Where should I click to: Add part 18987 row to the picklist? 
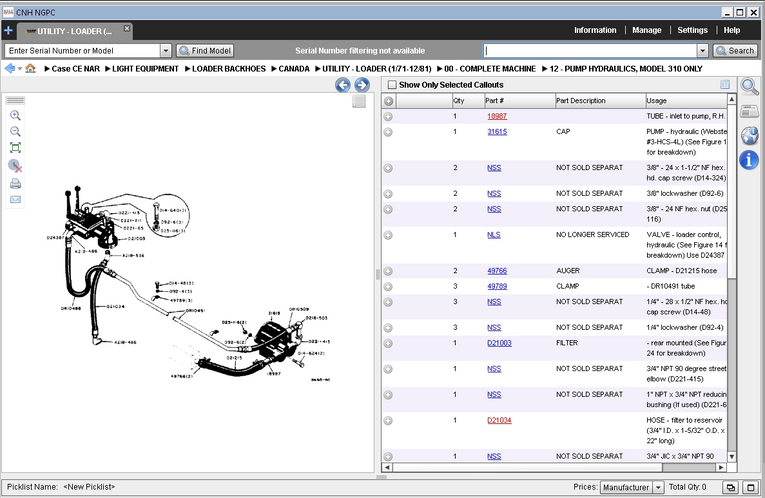tap(388, 116)
